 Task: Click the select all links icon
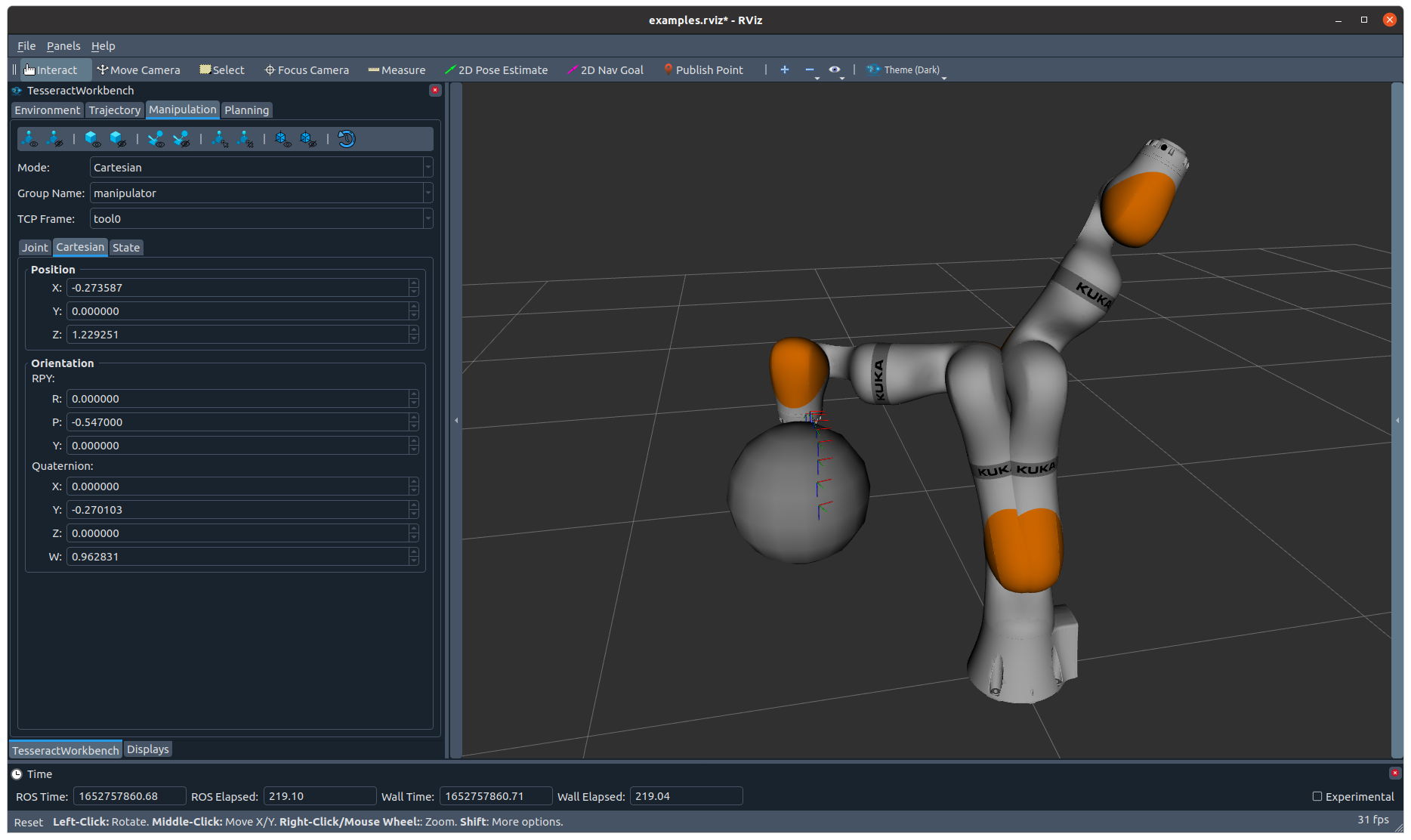tap(220, 139)
